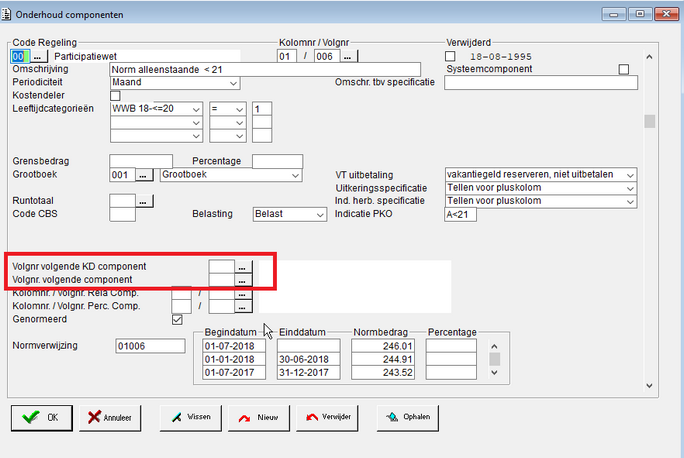Click the Runtotaal input field
Screen dimensions: 684x458
pyautogui.click(x=123, y=201)
